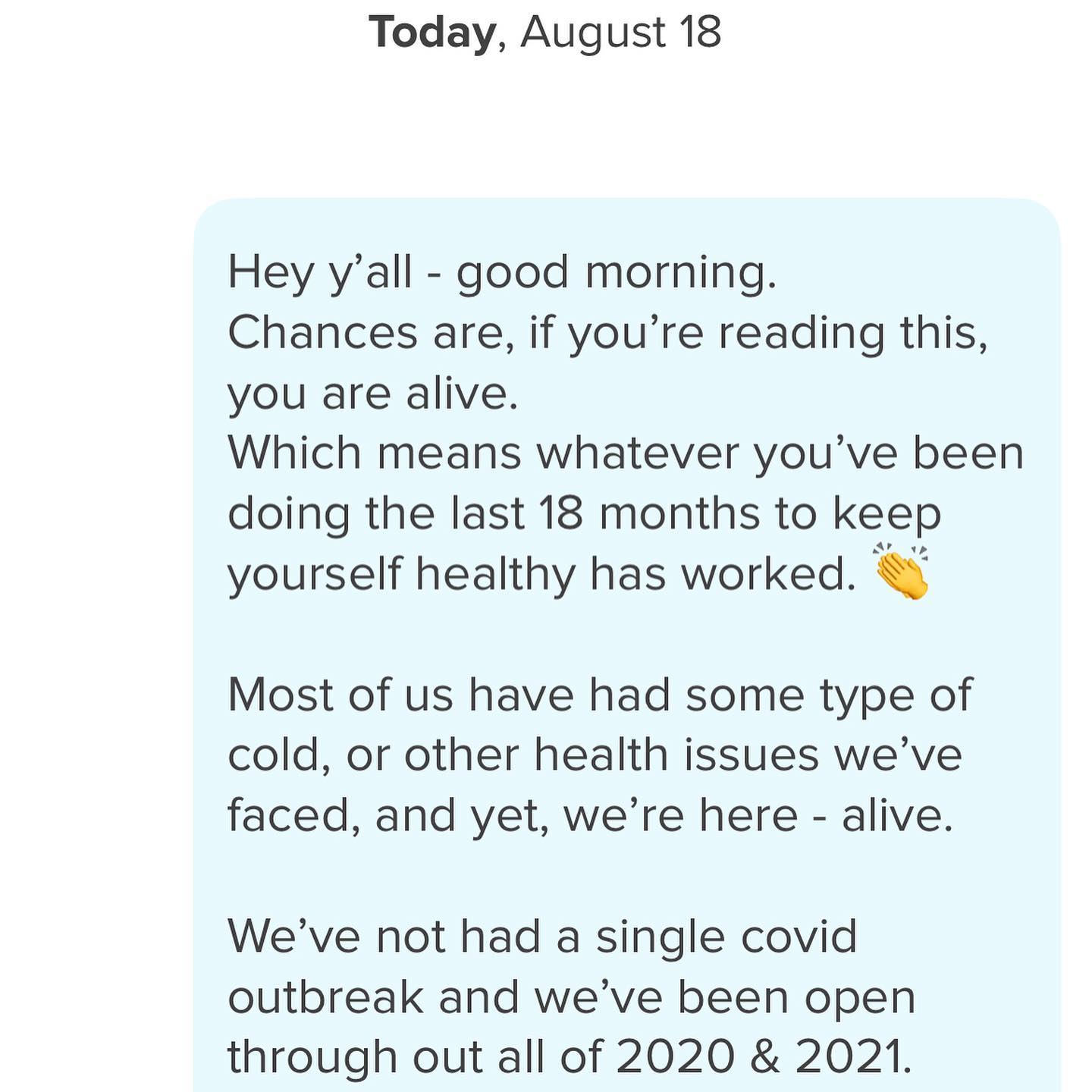Click the "August 18" date text

pos(620,33)
